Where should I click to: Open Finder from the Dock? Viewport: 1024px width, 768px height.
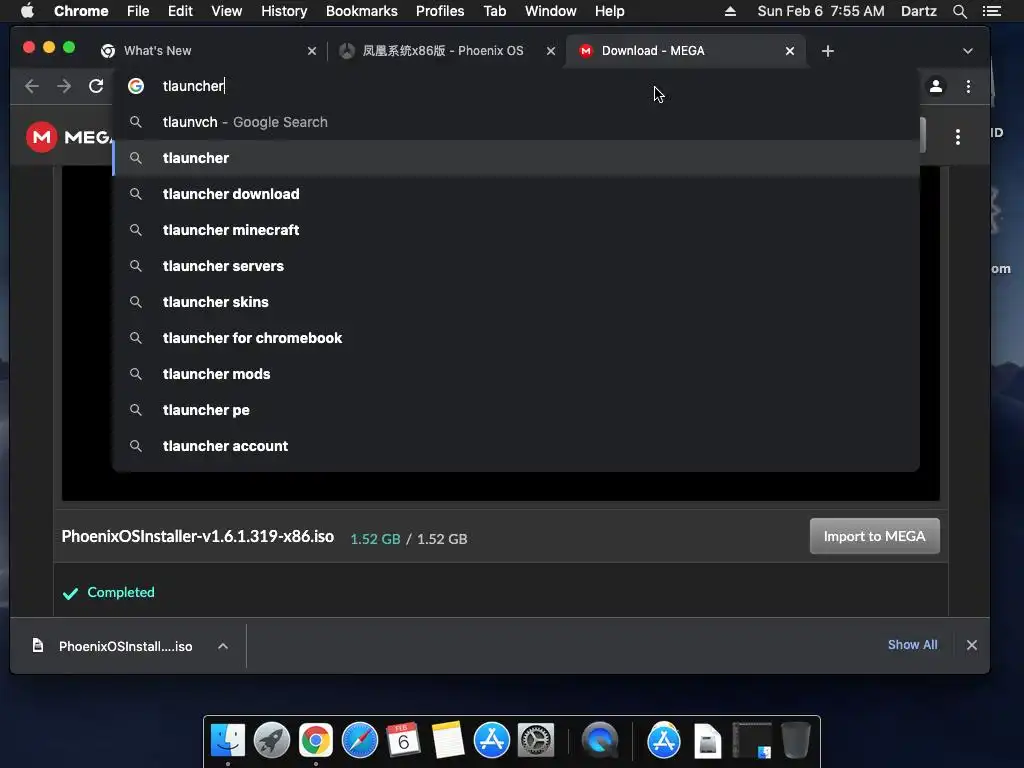(x=228, y=741)
